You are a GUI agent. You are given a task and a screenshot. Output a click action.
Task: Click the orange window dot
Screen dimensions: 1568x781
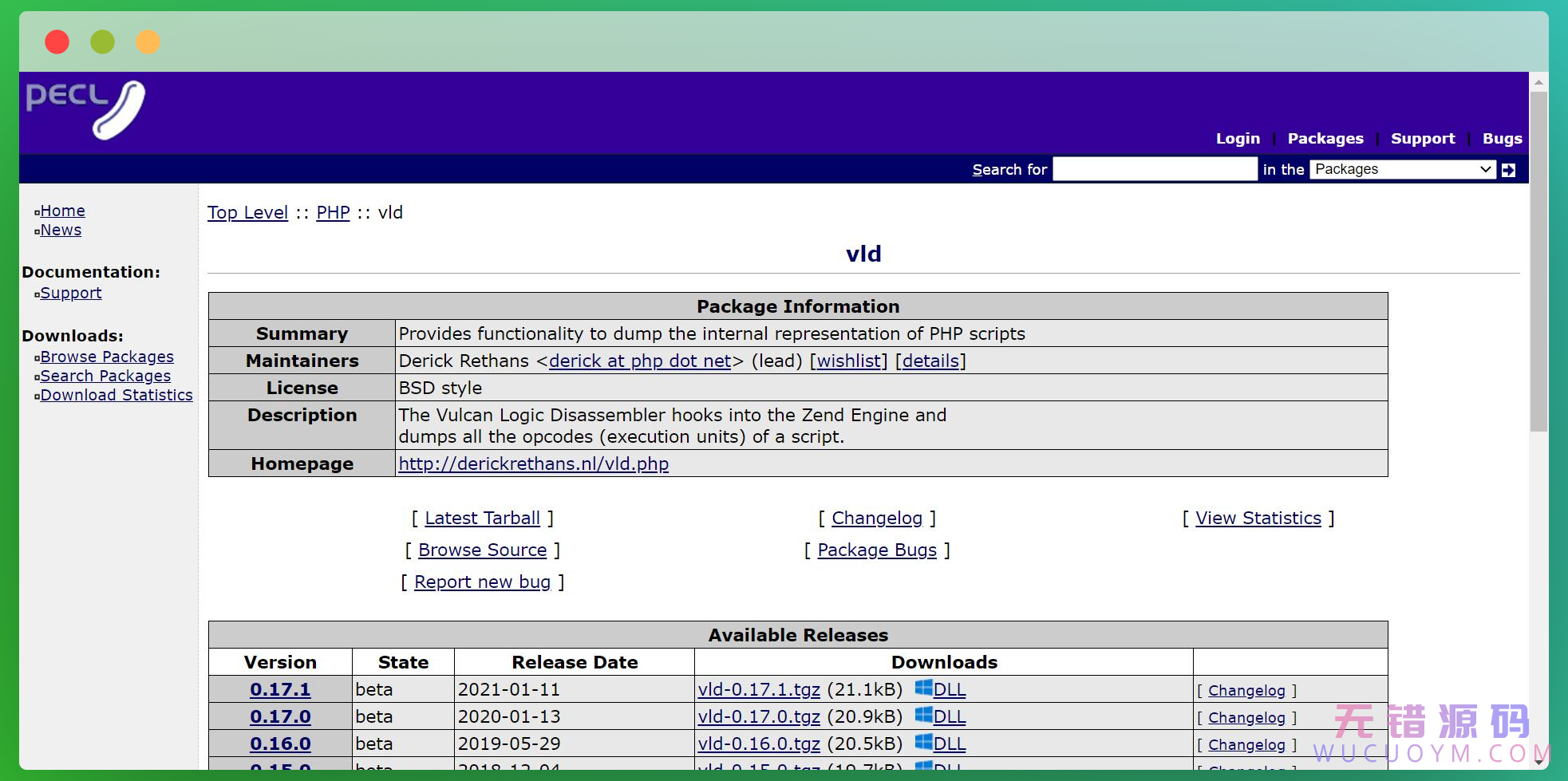(148, 41)
